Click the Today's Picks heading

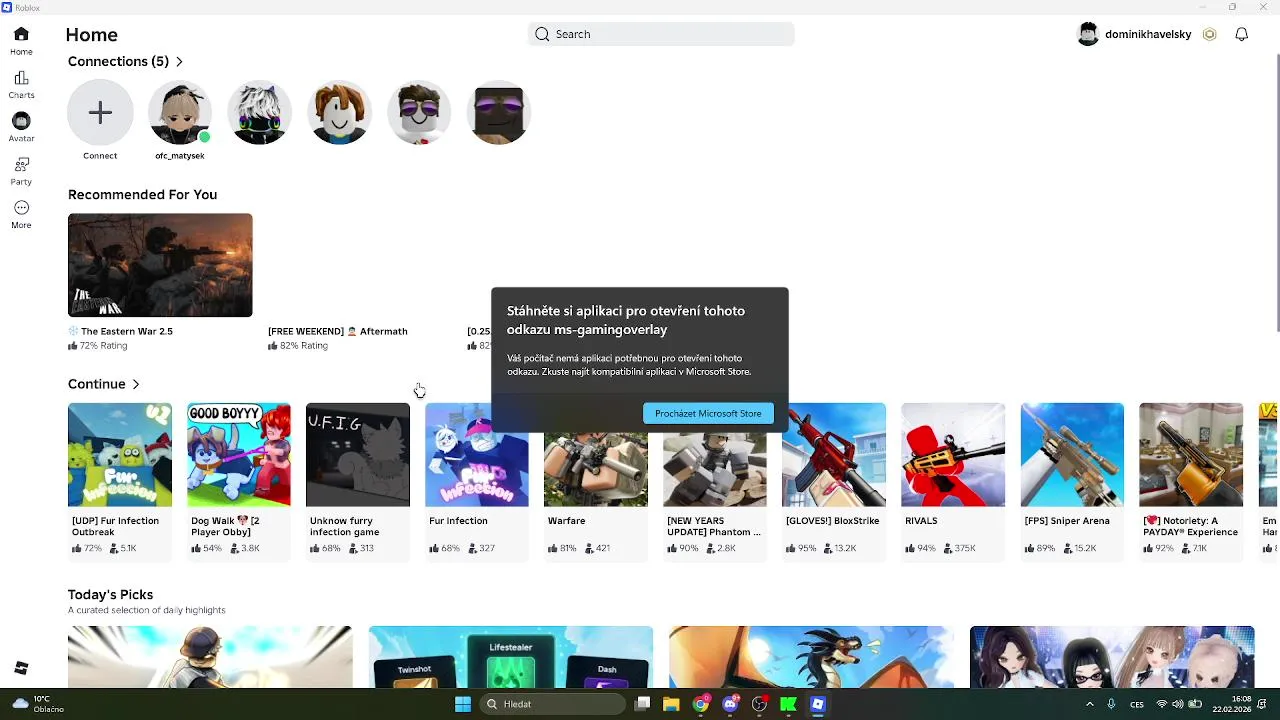pyautogui.click(x=110, y=594)
